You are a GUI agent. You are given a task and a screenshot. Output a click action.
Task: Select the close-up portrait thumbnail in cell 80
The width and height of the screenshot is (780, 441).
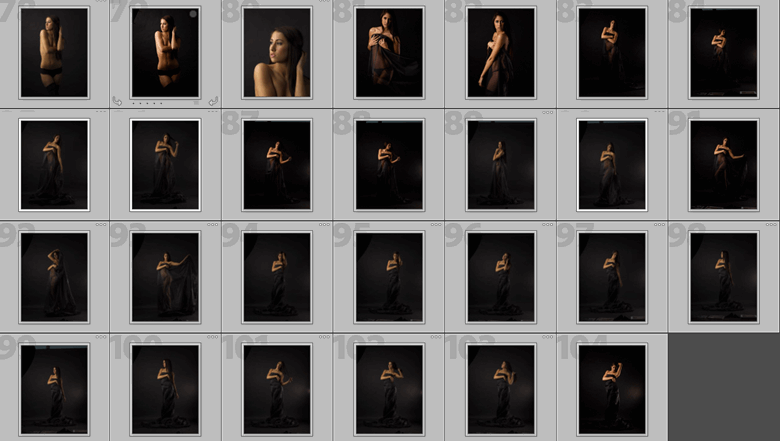coord(277,52)
